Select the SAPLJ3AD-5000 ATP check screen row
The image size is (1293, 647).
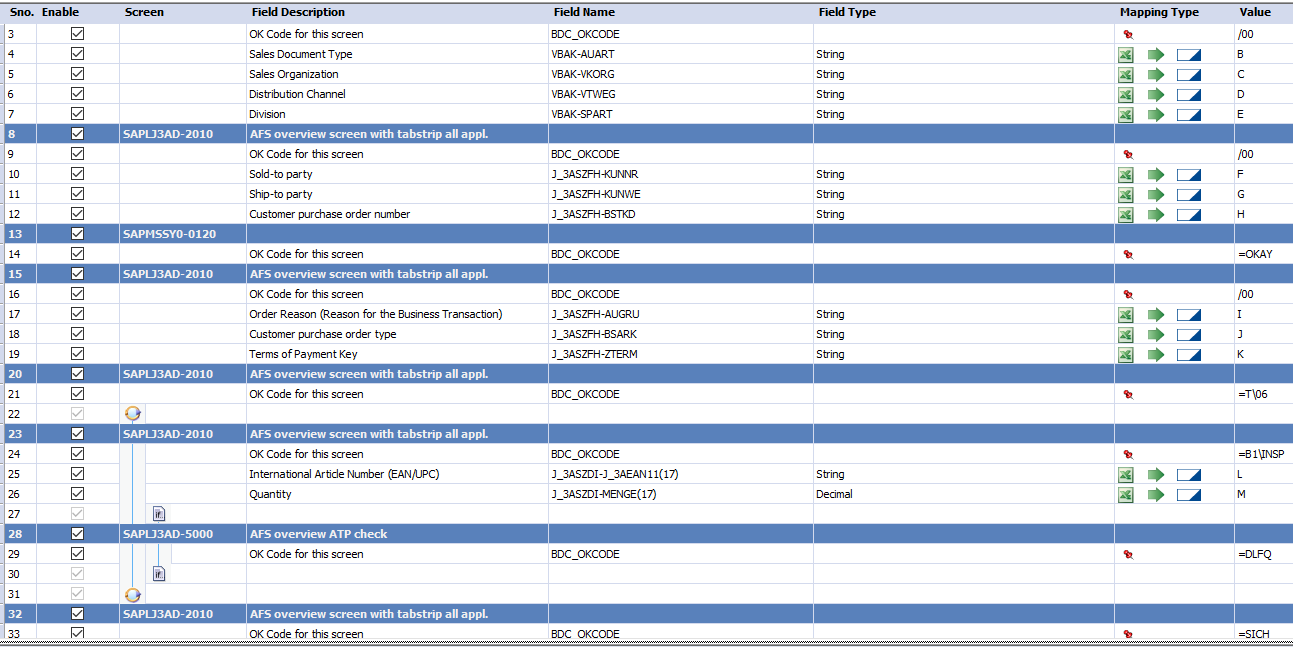pyautogui.click(x=646, y=534)
